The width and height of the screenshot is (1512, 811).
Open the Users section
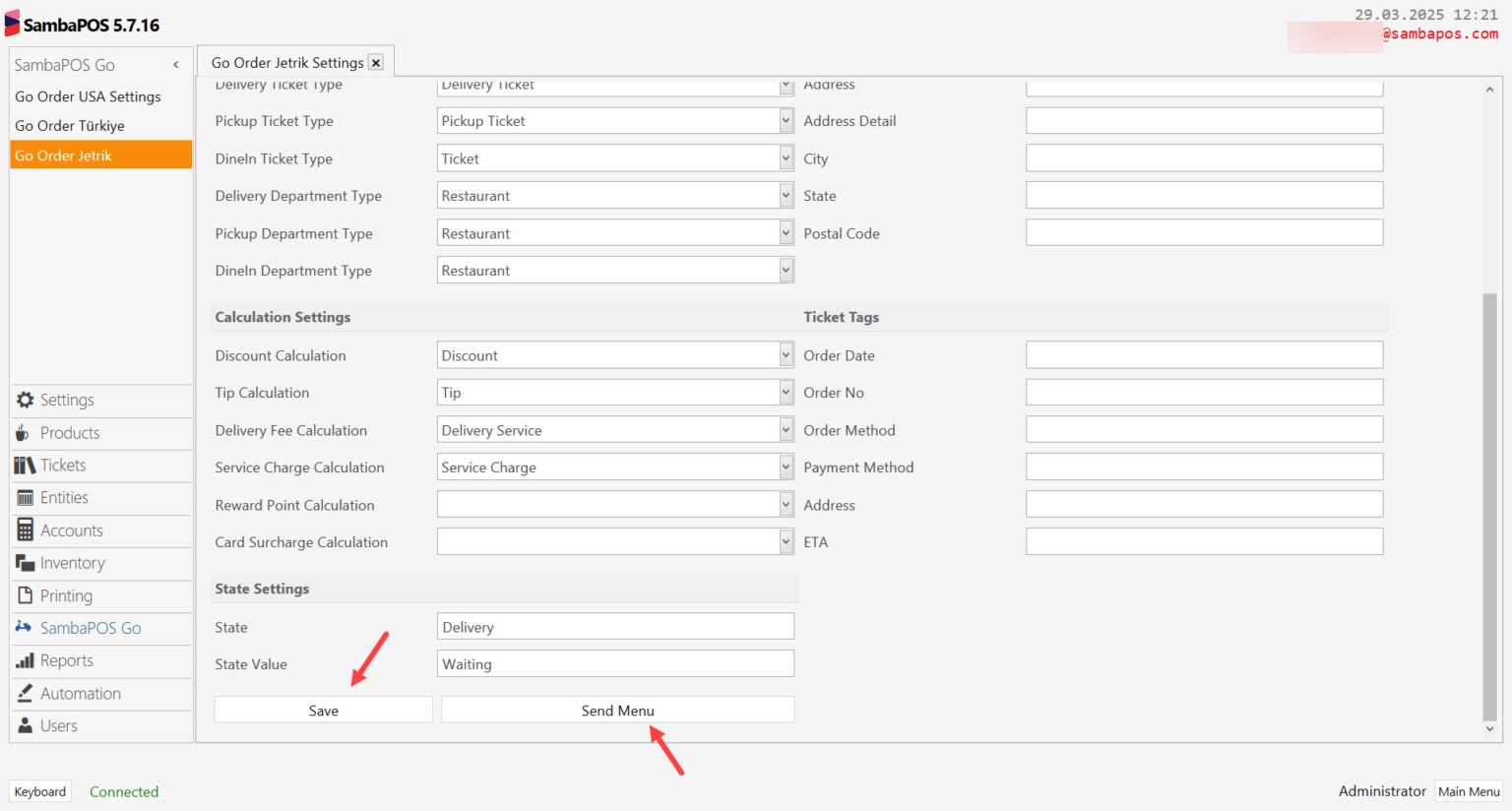click(58, 725)
